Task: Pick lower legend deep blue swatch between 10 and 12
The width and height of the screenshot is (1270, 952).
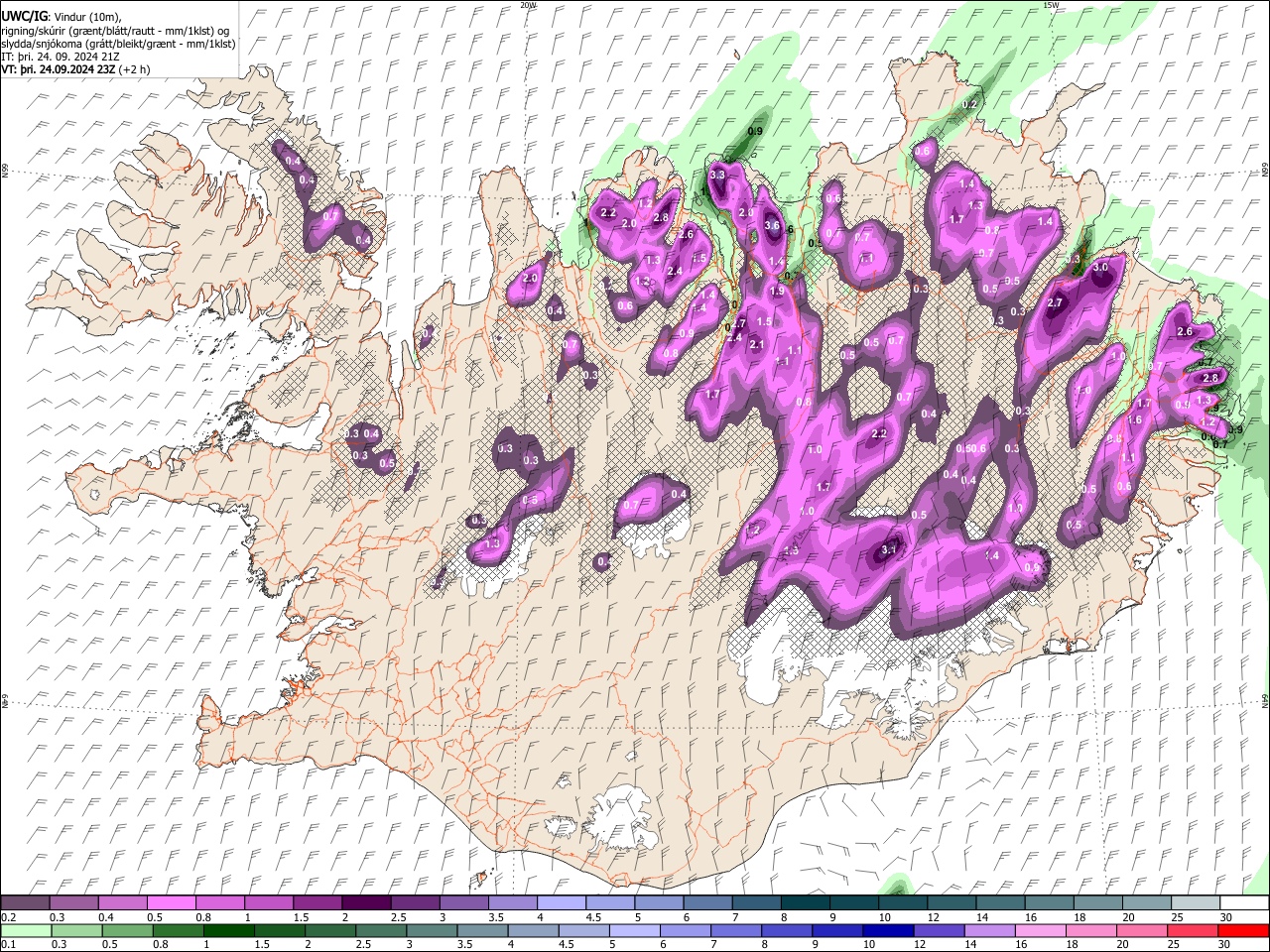Action: [888, 930]
